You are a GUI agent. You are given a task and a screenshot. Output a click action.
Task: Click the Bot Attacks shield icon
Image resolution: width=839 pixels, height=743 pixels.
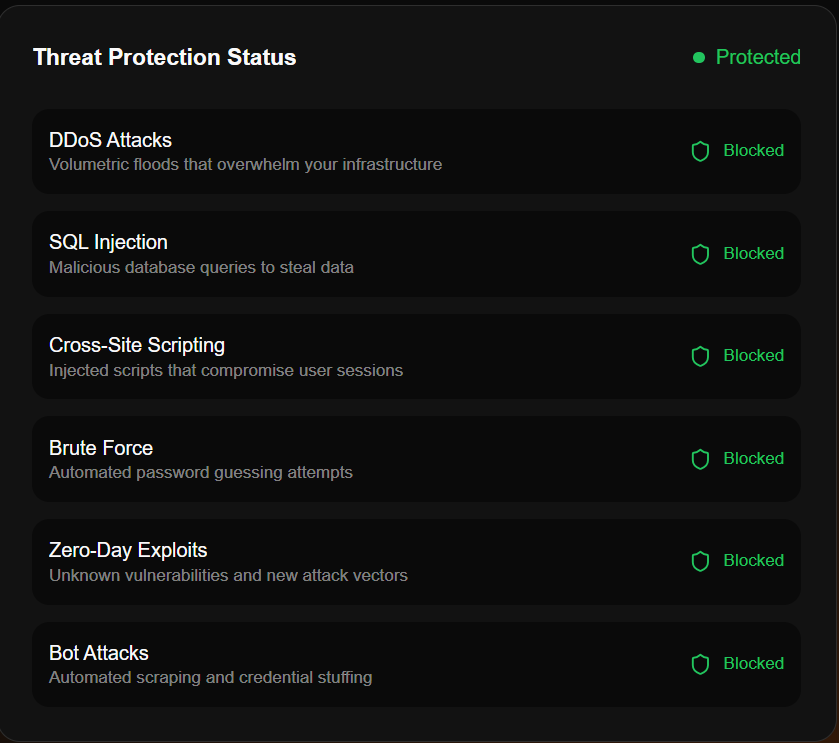[x=700, y=664]
